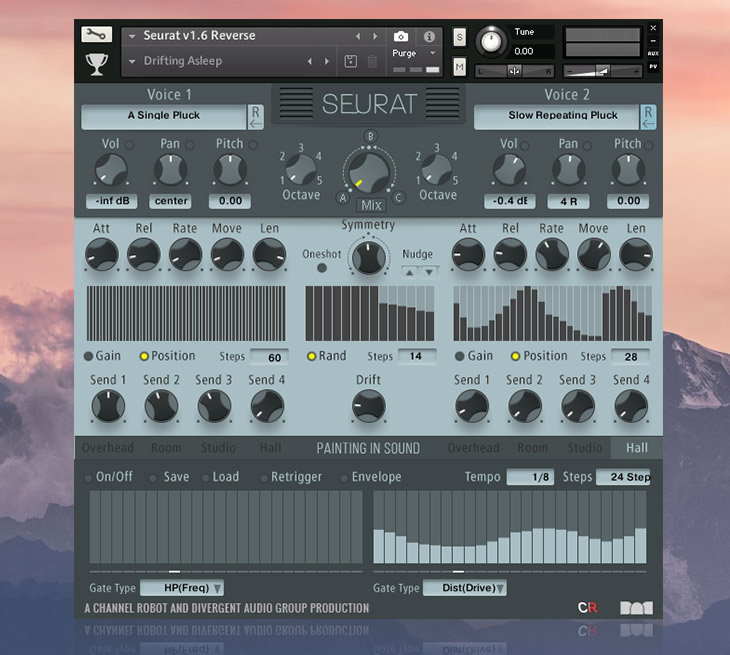Select Voice 1 Hall reverb tab
This screenshot has width=730, height=655.
click(270, 448)
